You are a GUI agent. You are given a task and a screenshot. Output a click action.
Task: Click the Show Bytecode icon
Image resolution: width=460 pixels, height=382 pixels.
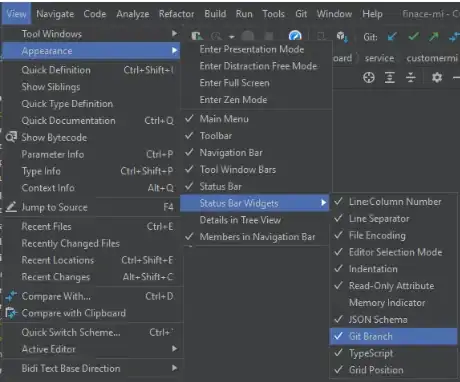pos(11,137)
